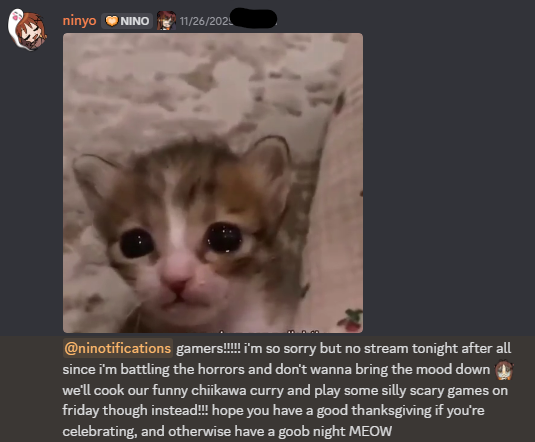Open the crying kitten GIF in full view
This screenshot has height=442, width=535.
coord(213,183)
